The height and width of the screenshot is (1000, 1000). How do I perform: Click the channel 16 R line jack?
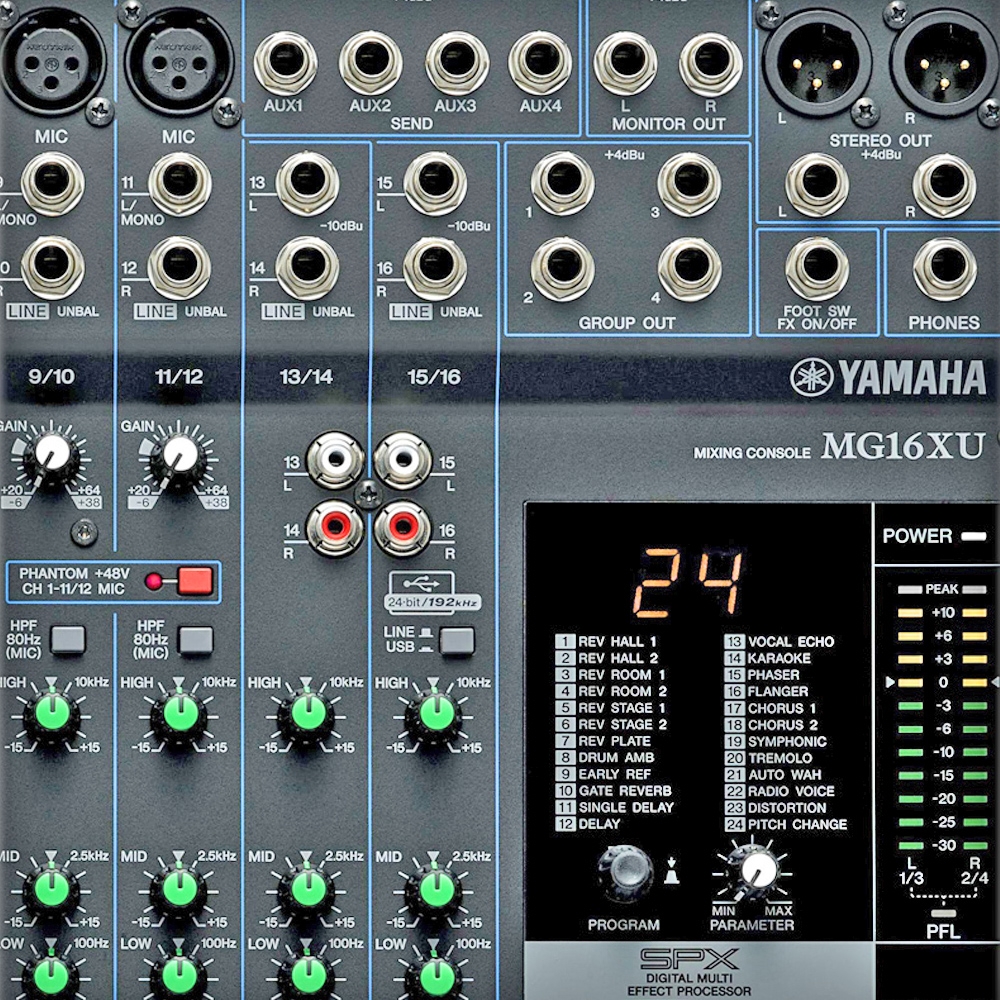click(x=436, y=268)
